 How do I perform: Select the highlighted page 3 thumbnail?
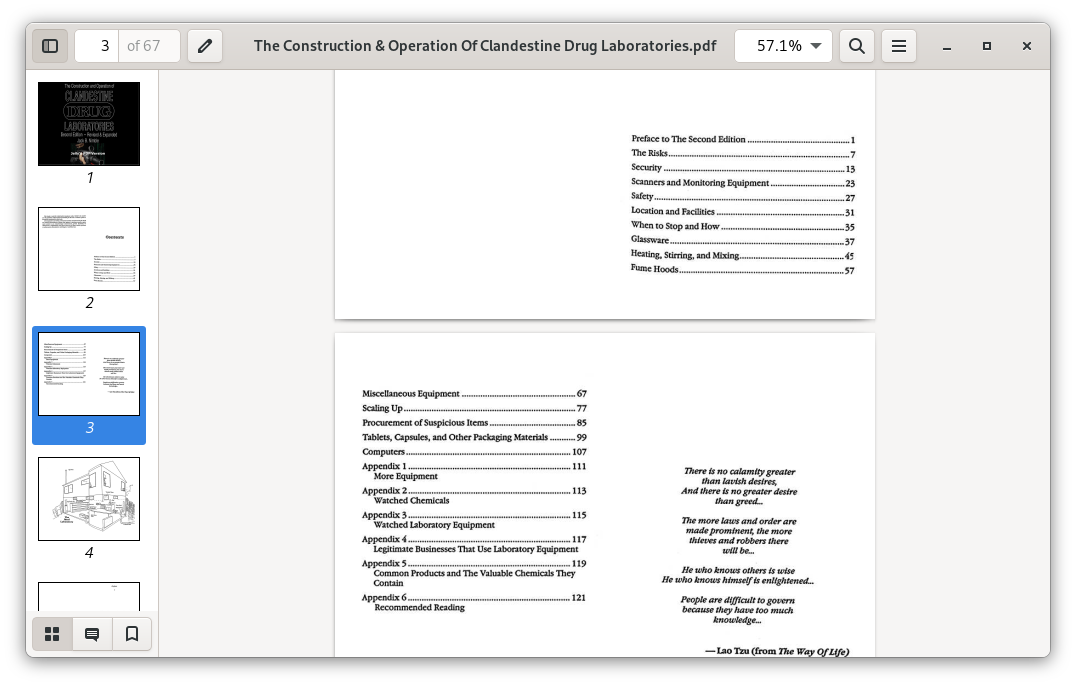click(89, 374)
